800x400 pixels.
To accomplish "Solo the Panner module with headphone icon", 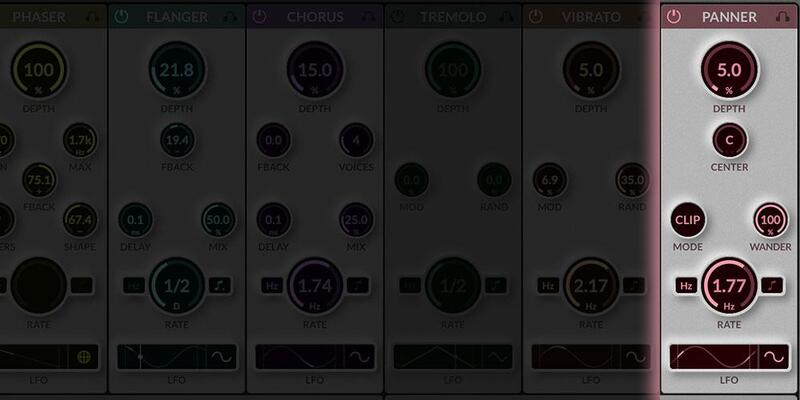I will 780,17.
